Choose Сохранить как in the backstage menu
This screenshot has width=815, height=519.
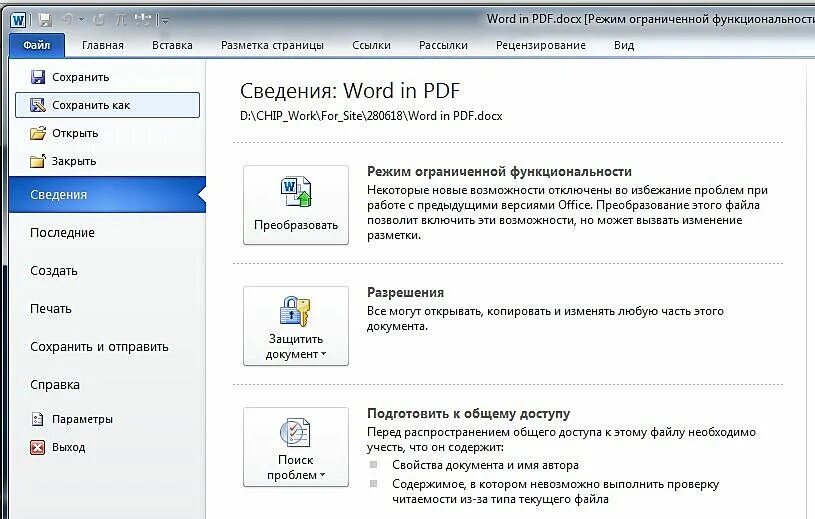(x=108, y=105)
